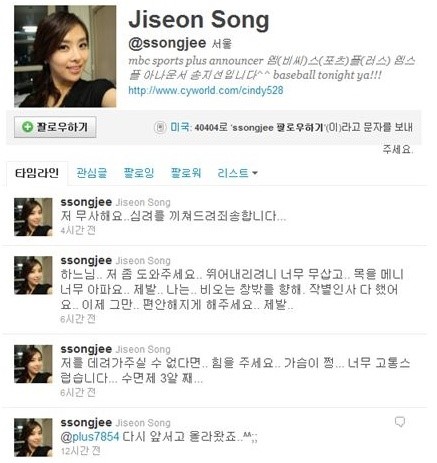Image resolution: width=437 pixels, height=463 pixels.
Task: Click the avatar beside the @plus7854 tweet
Action: pos(33,437)
